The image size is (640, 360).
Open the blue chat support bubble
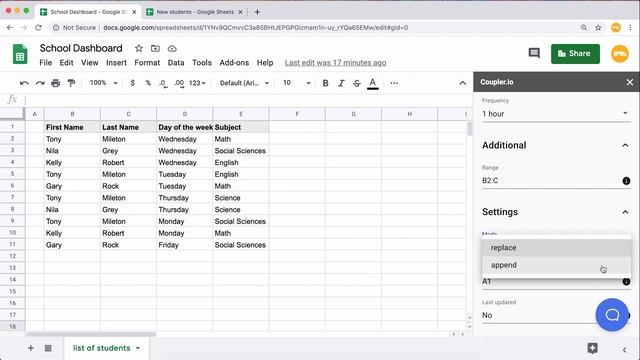point(612,315)
